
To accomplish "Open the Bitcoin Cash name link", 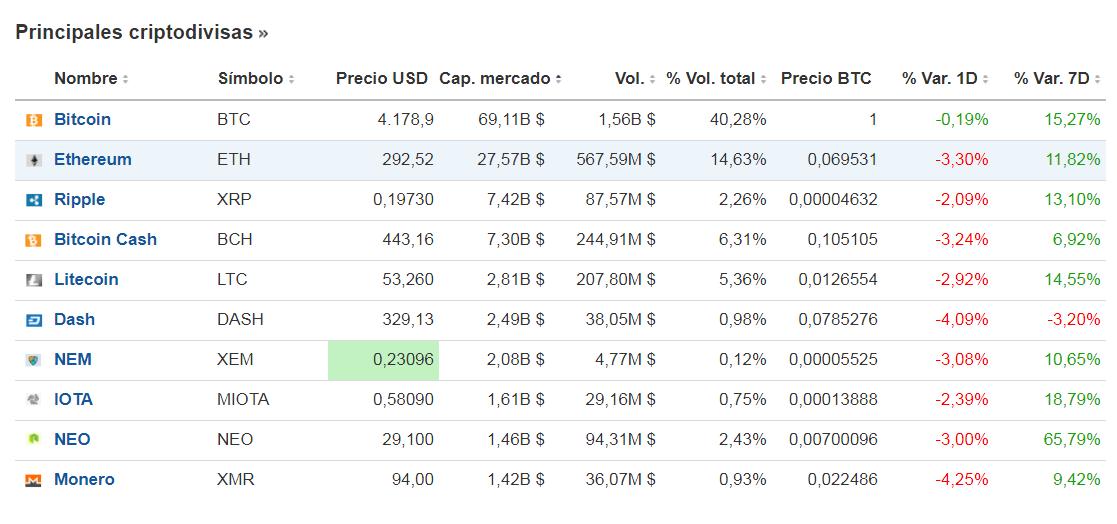I will (105, 240).
